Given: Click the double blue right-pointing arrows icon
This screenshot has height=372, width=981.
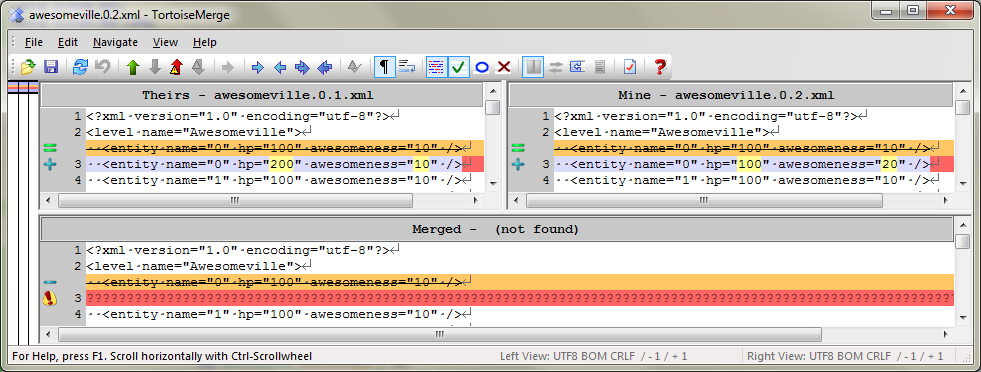Looking at the screenshot, I should (302, 67).
